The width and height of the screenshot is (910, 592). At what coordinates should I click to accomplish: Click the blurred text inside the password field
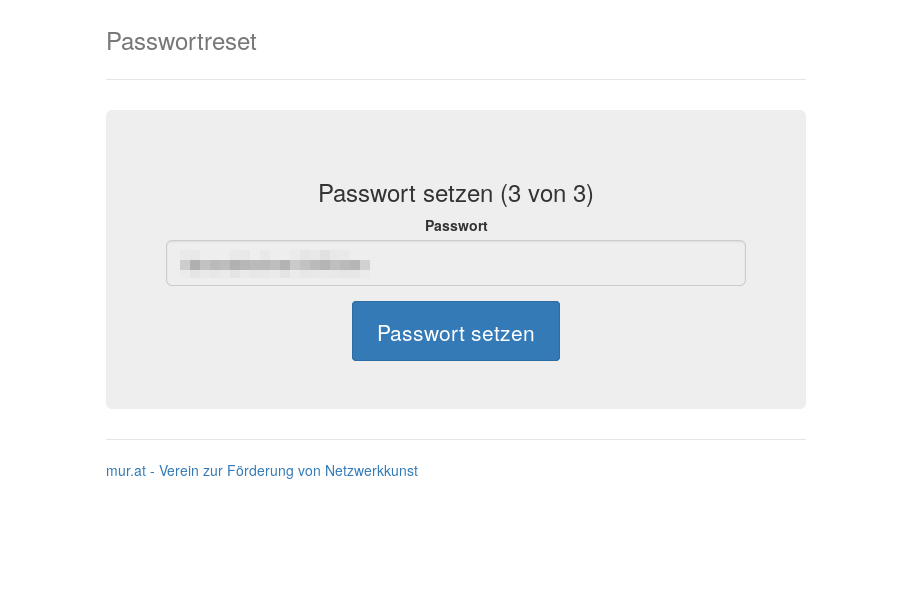pyautogui.click(x=275, y=265)
